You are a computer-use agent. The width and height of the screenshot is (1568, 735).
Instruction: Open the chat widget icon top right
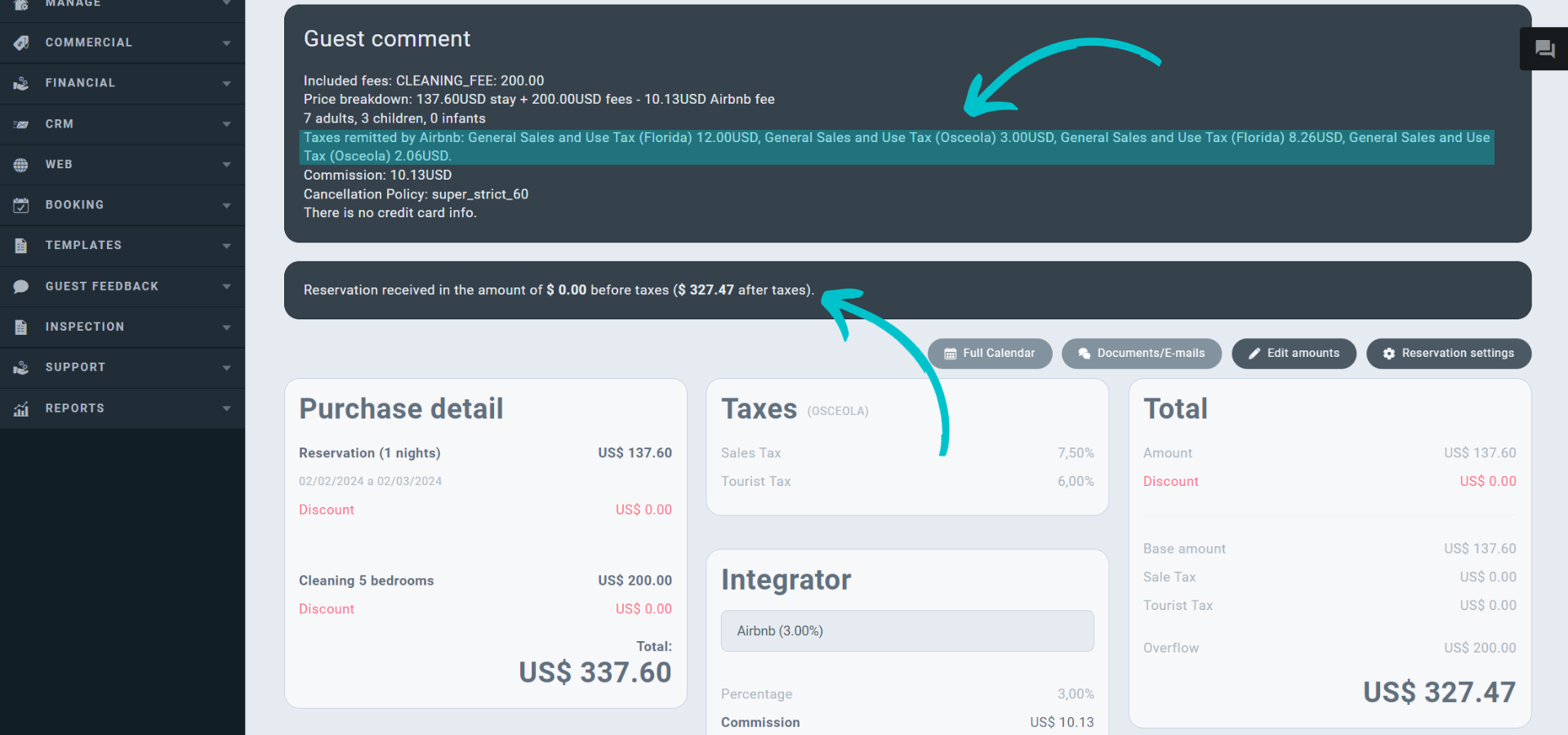coord(1544,48)
